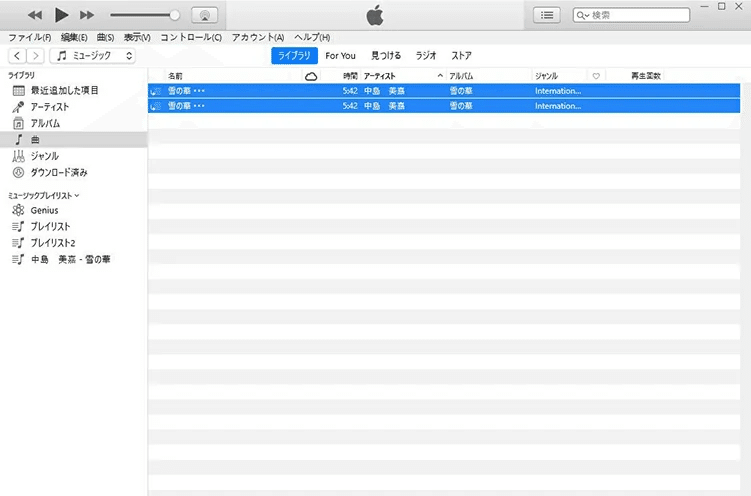Switch to the ラジオ tab
Viewport: 751px width, 496px height.
click(426, 56)
